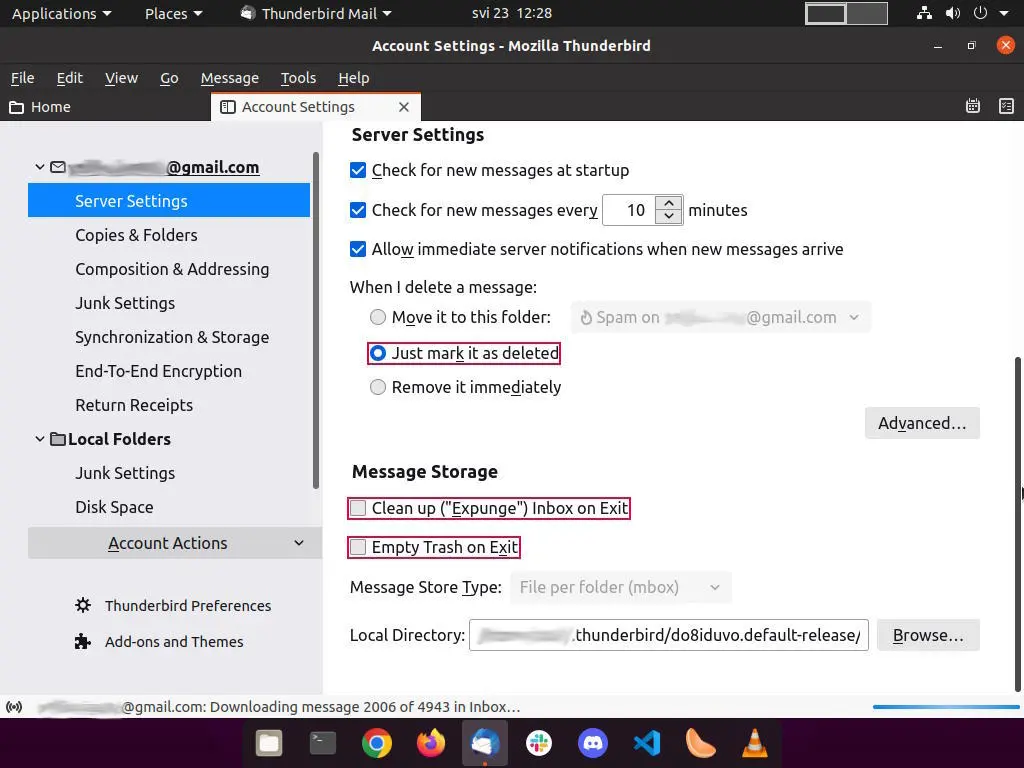Click Browse to change Local Directory
The width and height of the screenshot is (1024, 768).
(x=927, y=635)
